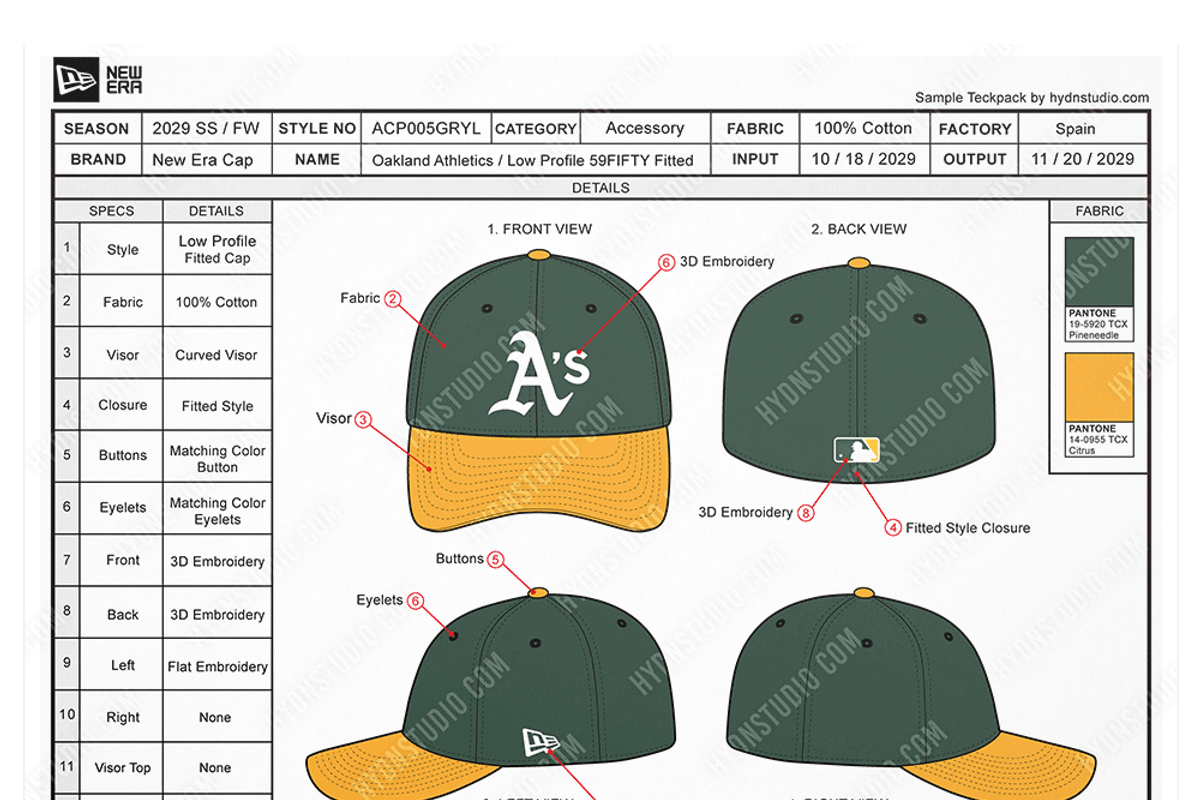Select the SPECS column header
This screenshot has height=800, width=1200.
click(111, 211)
